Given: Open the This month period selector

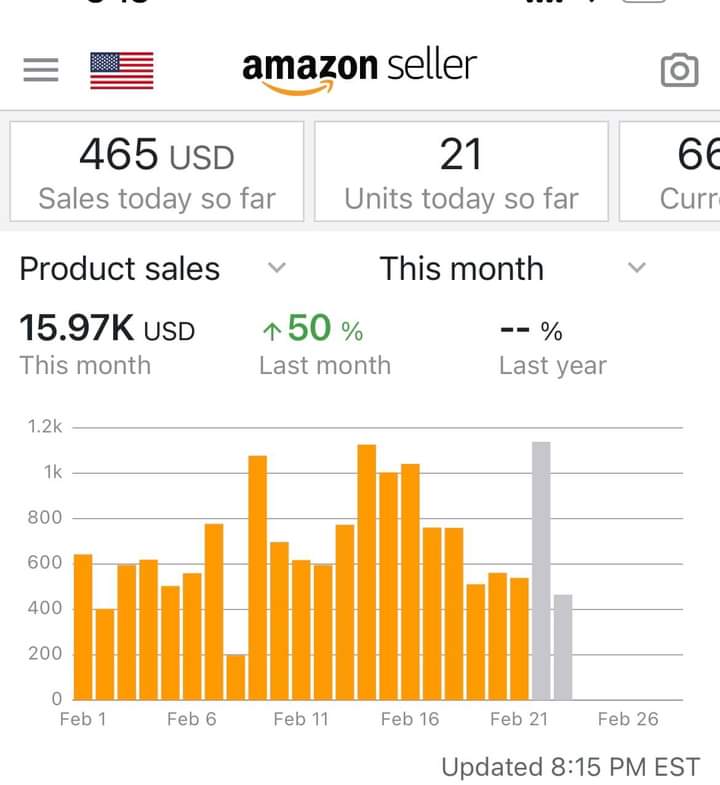Looking at the screenshot, I should pos(513,268).
